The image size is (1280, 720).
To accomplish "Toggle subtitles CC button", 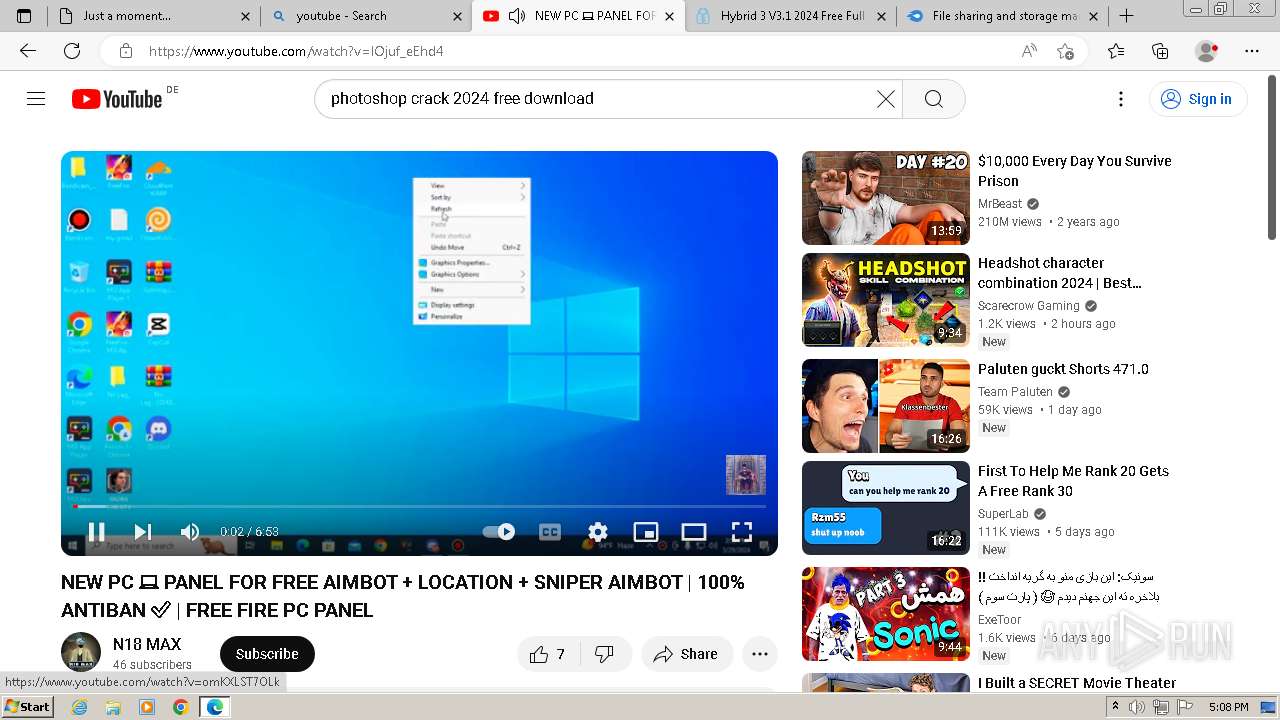I will pyautogui.click(x=550, y=531).
